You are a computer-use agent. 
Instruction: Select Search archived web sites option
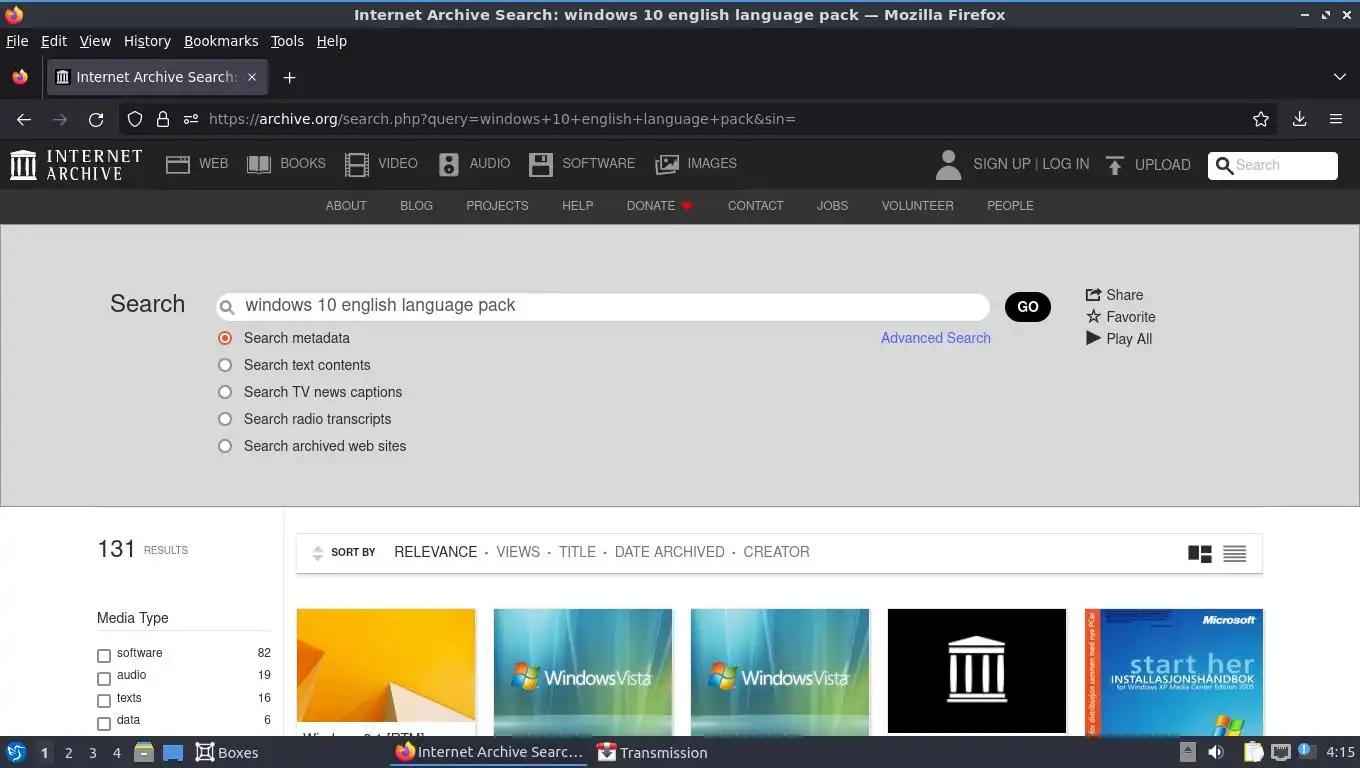click(x=225, y=446)
